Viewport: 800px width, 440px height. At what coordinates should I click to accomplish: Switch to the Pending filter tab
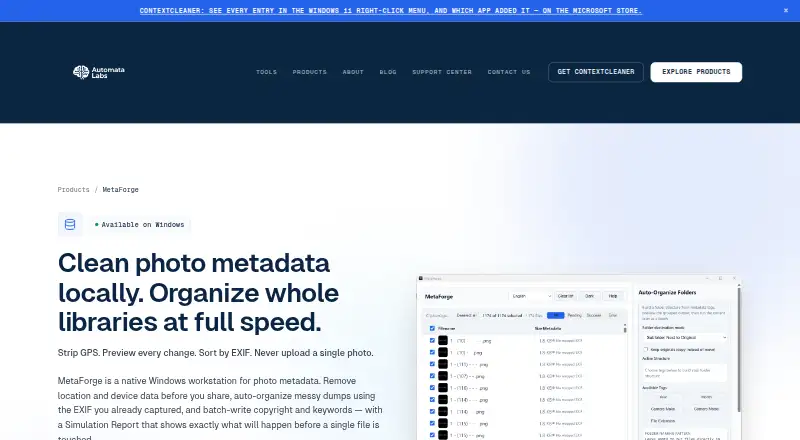(x=574, y=315)
